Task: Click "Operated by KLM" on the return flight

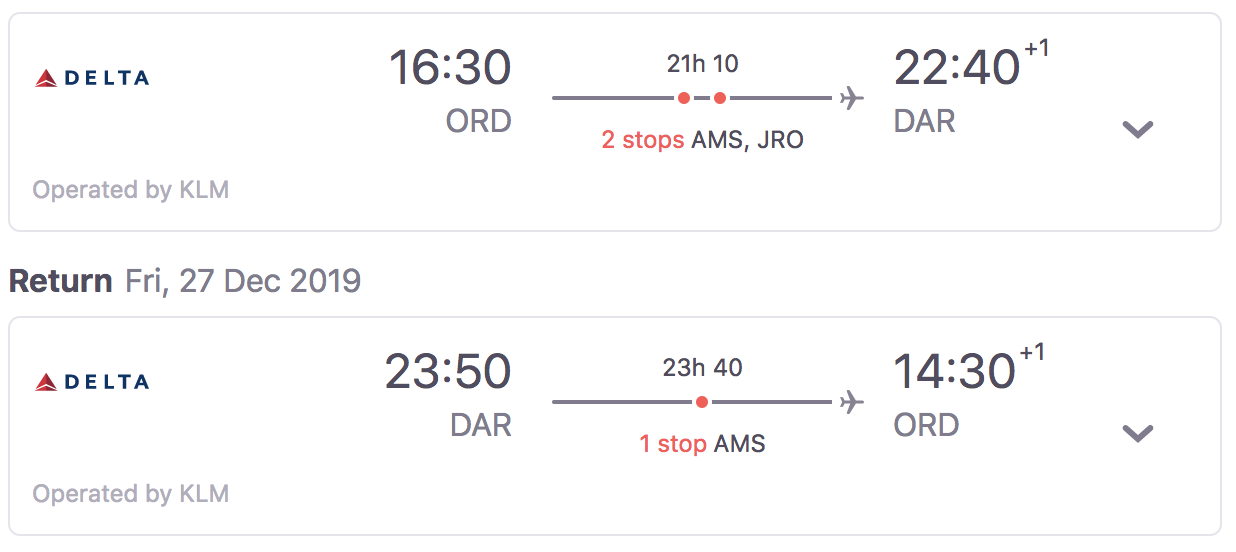Action: pyautogui.click(x=131, y=494)
